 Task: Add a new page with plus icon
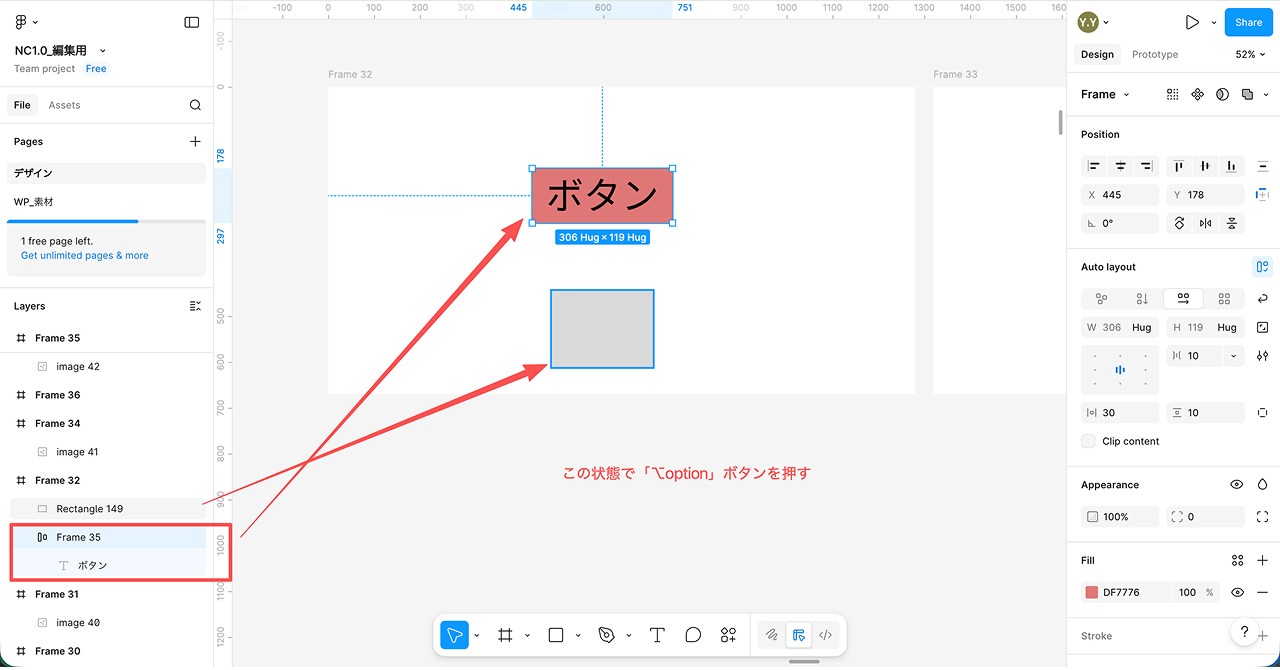(x=195, y=142)
